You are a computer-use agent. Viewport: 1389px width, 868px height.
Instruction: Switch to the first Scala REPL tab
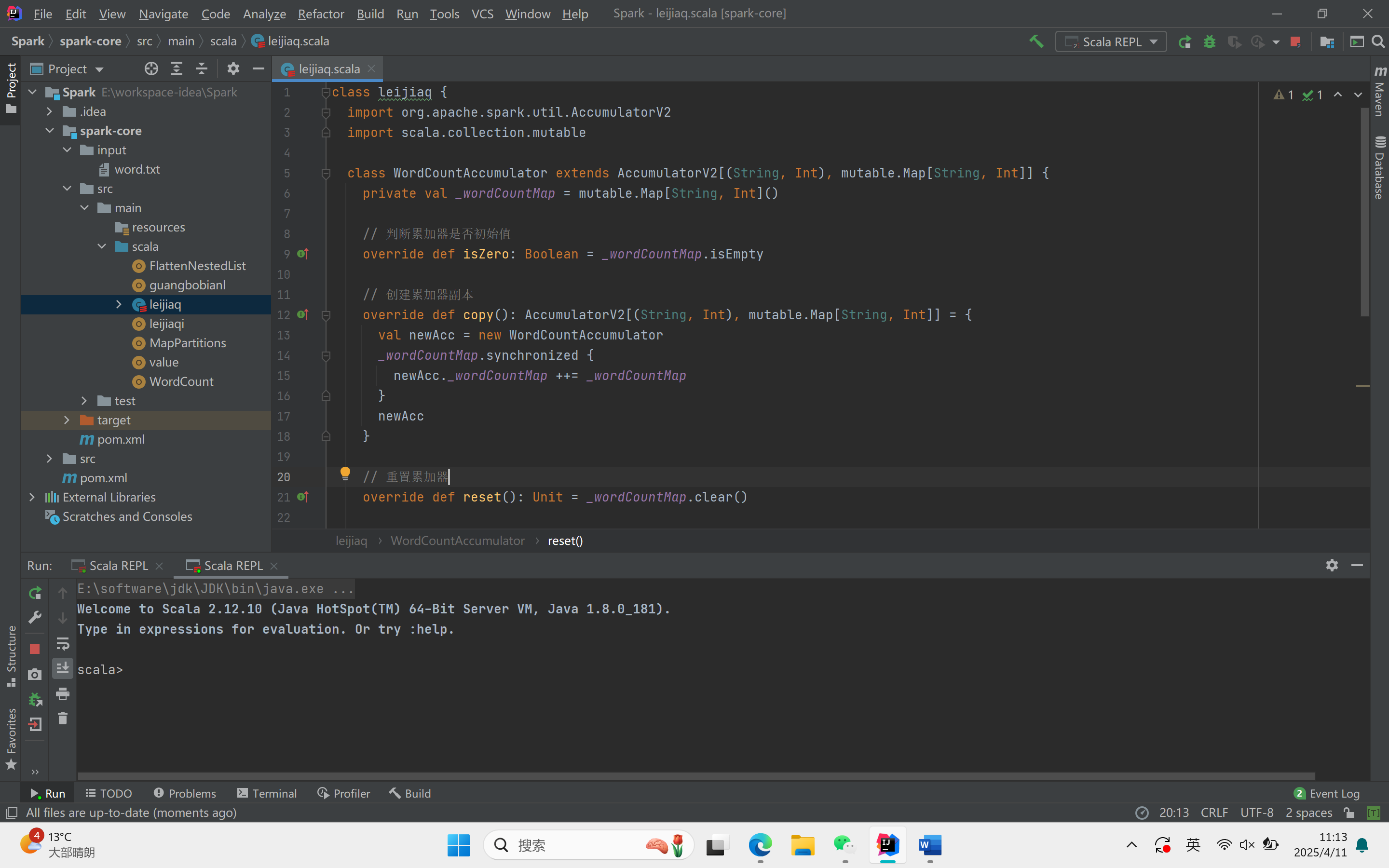pyautogui.click(x=118, y=566)
